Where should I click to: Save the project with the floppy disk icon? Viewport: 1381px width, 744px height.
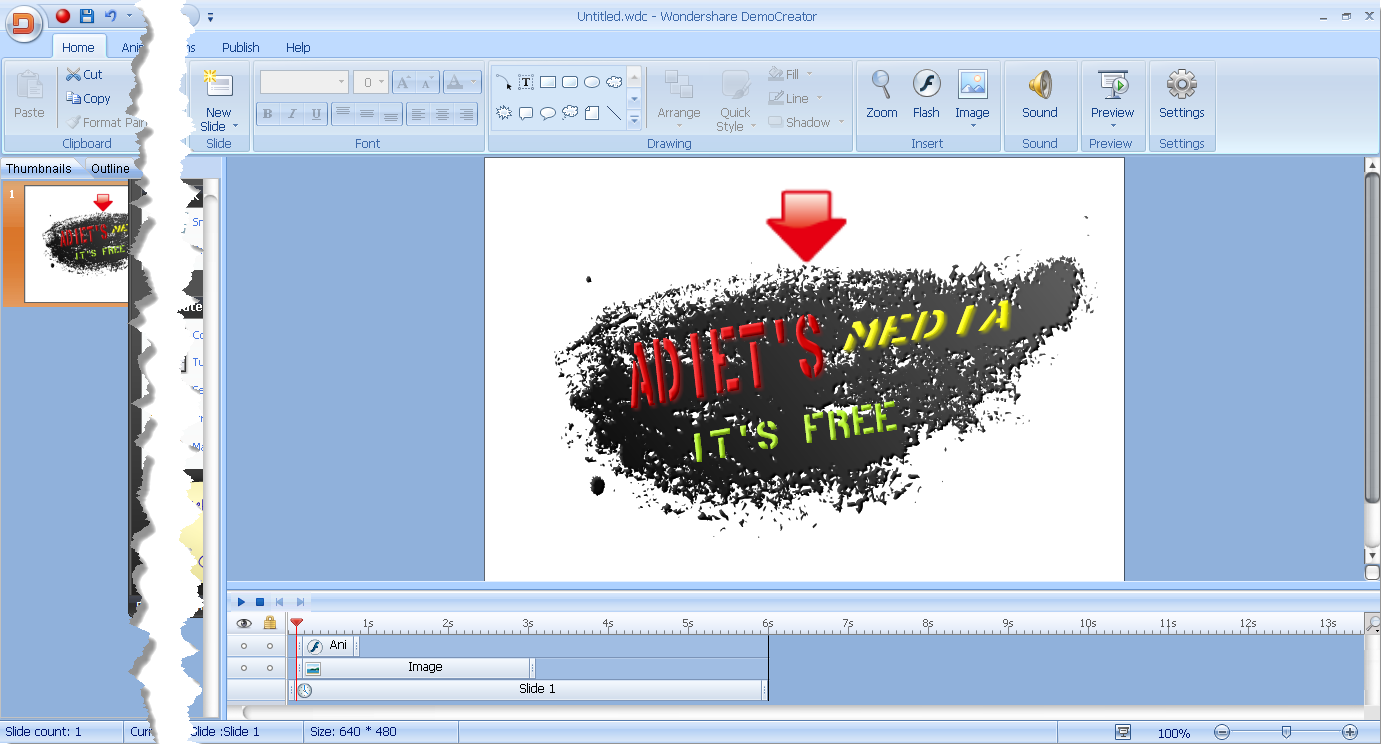pos(87,16)
